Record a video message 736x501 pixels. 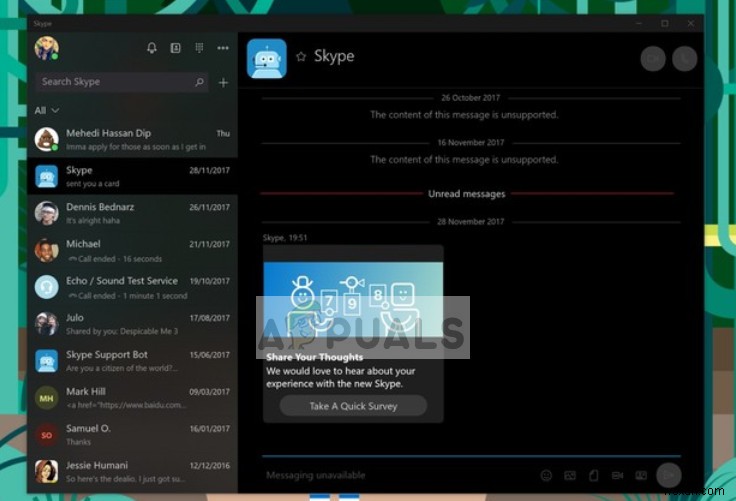[617, 475]
